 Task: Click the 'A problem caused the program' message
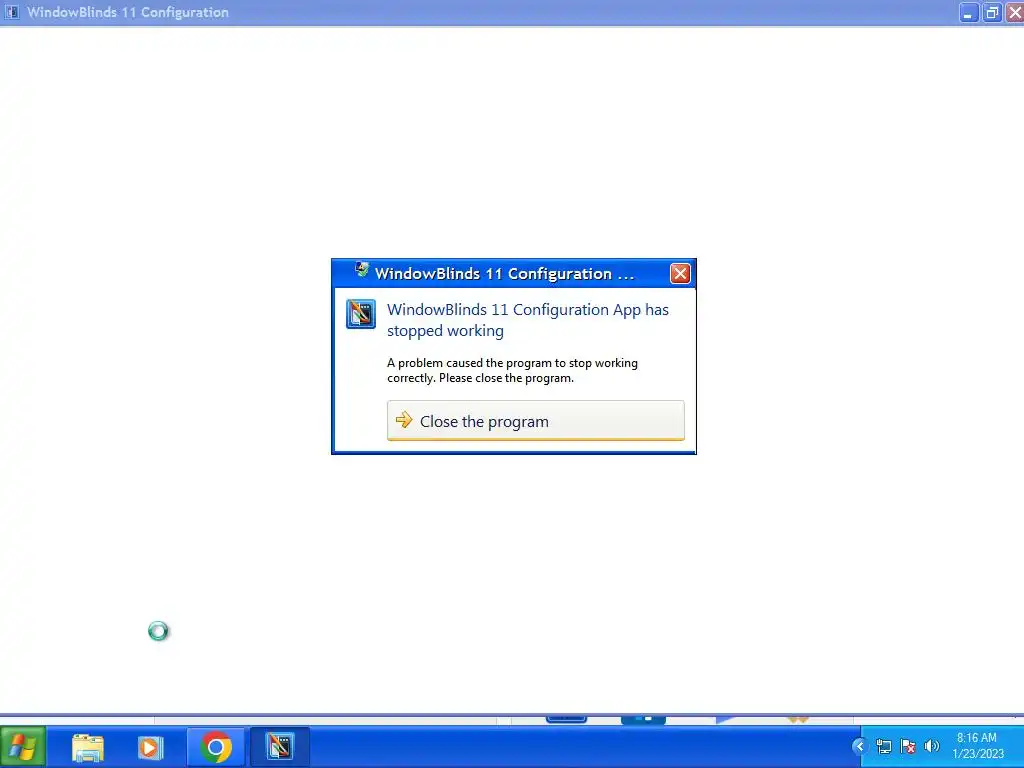point(512,370)
